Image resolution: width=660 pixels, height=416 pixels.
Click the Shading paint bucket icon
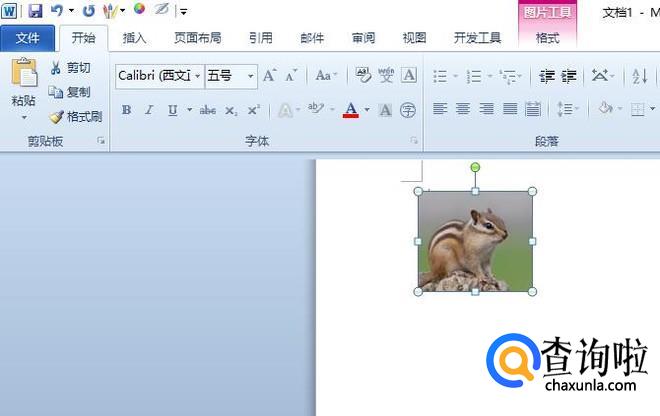click(x=606, y=109)
